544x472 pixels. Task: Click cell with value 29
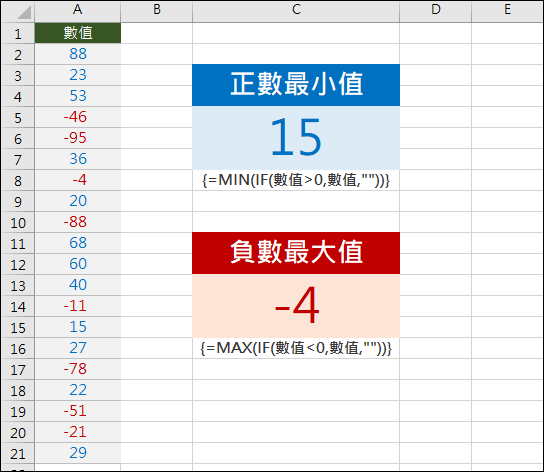click(x=78, y=453)
